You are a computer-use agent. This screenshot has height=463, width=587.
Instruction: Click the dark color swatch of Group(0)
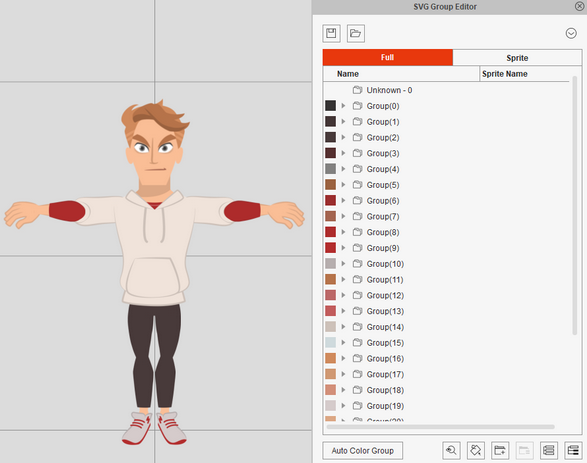(x=331, y=106)
